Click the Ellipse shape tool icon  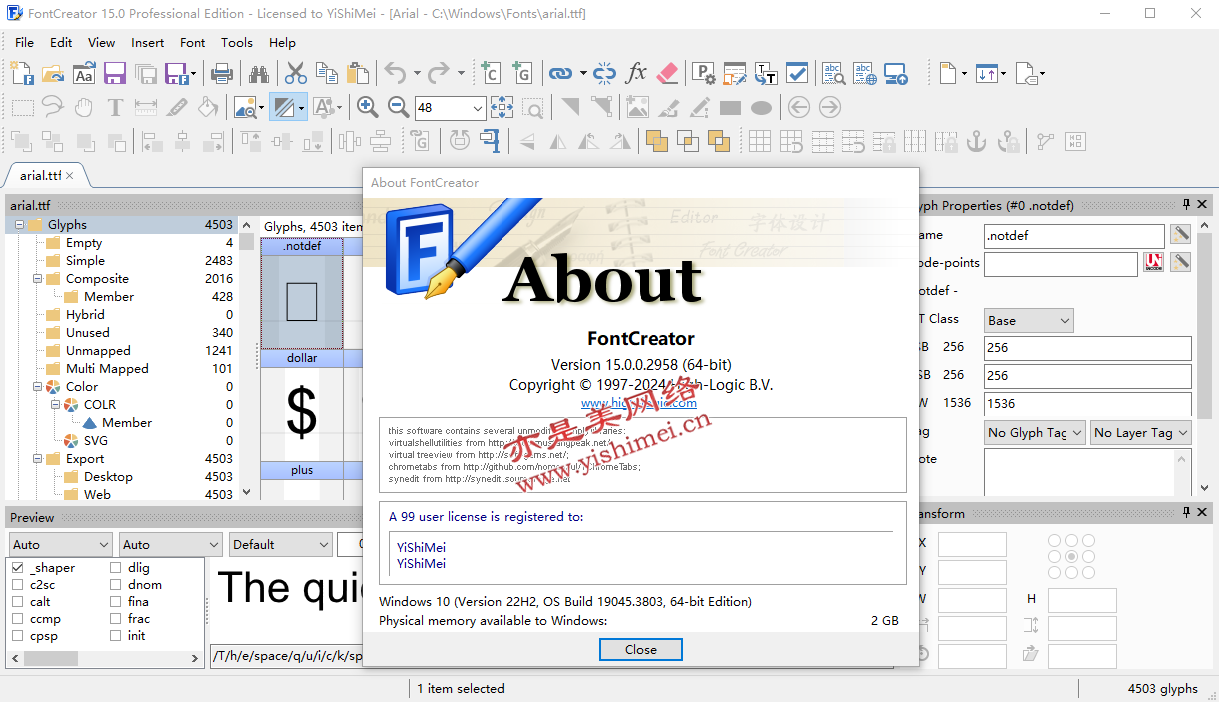click(761, 107)
